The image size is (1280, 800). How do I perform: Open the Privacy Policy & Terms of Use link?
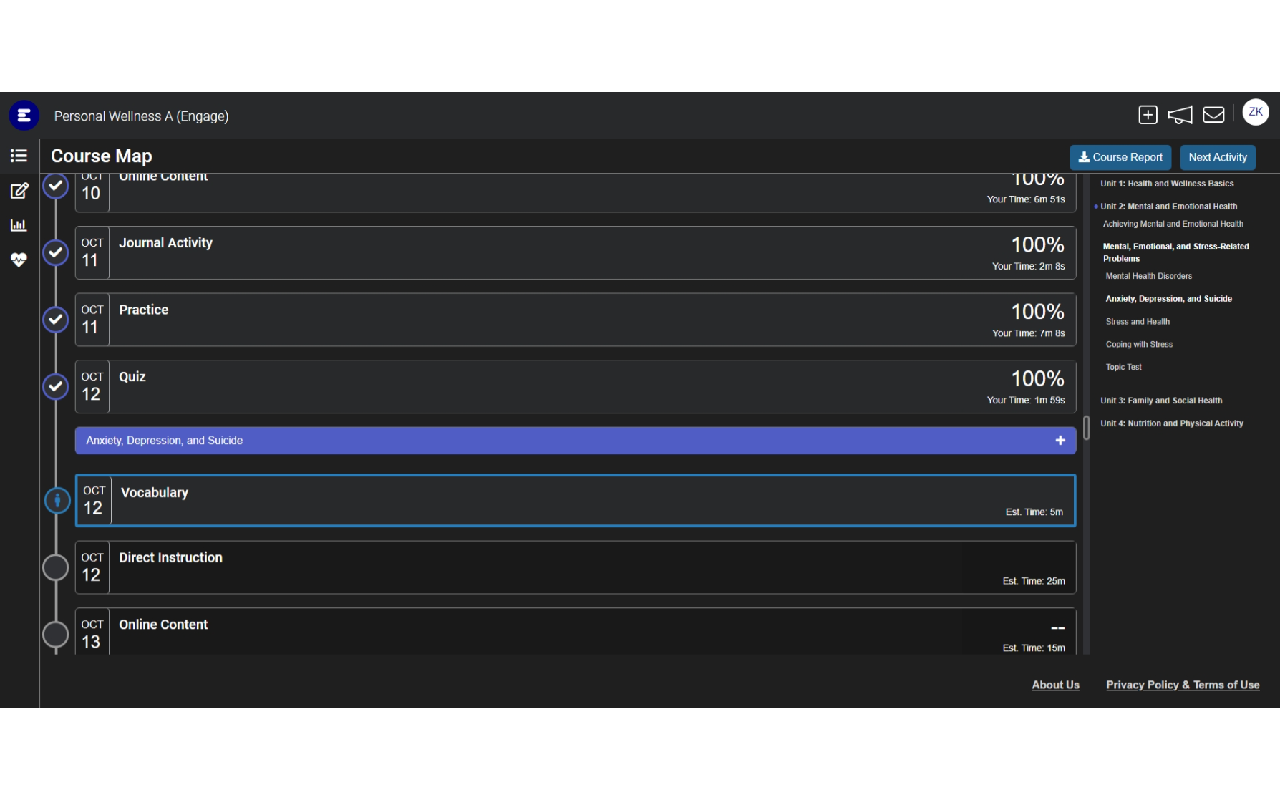point(1182,684)
